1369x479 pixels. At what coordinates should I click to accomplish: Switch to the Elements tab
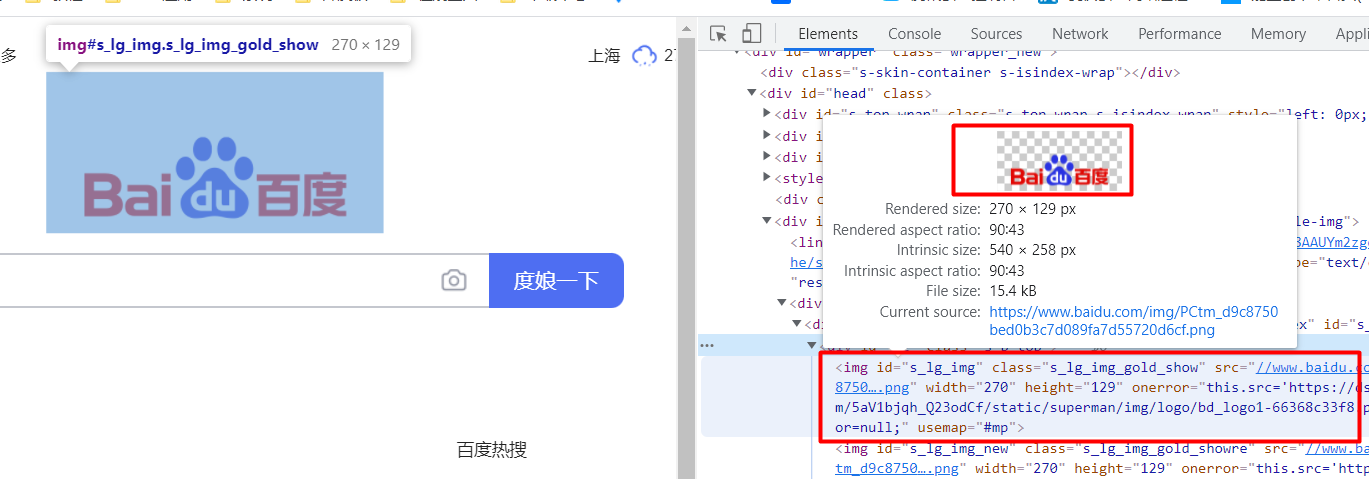[828, 33]
